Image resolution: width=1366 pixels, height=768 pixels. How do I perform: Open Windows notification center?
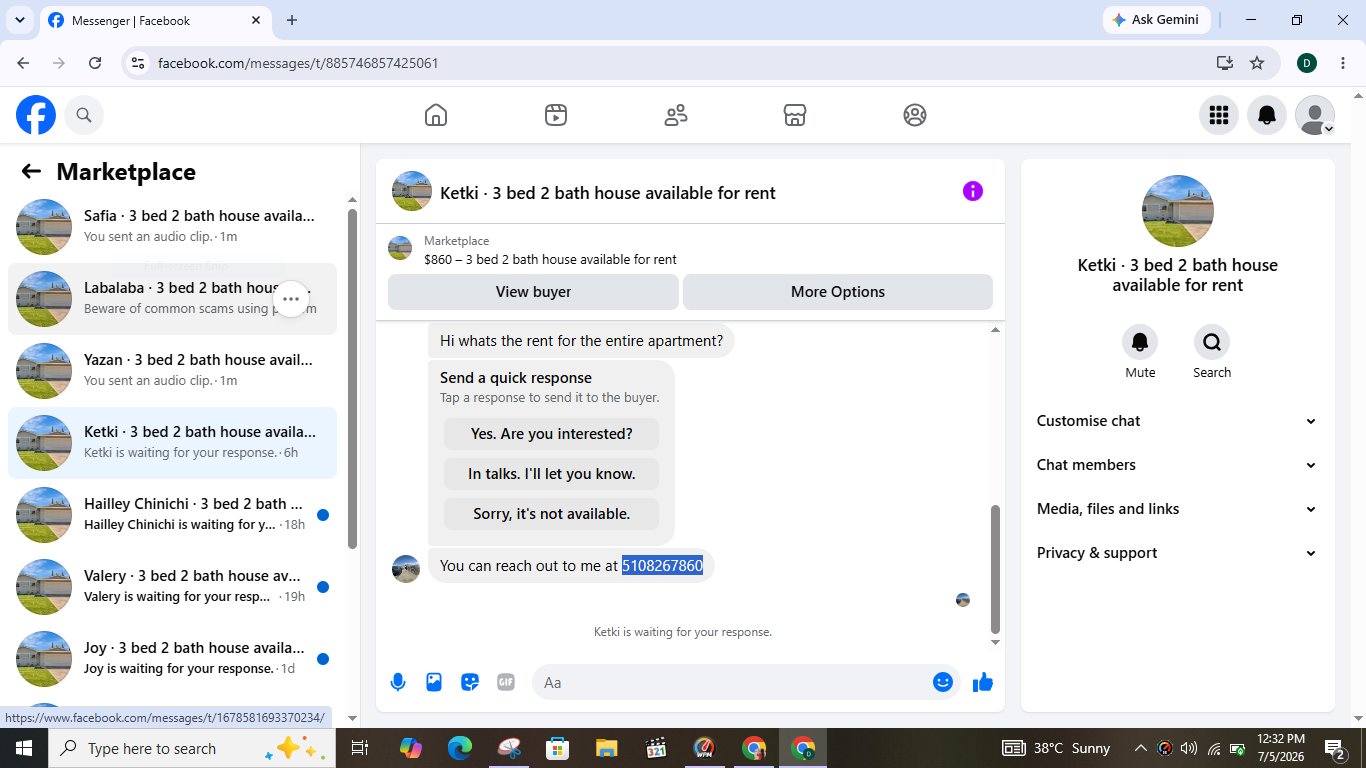(1335, 748)
